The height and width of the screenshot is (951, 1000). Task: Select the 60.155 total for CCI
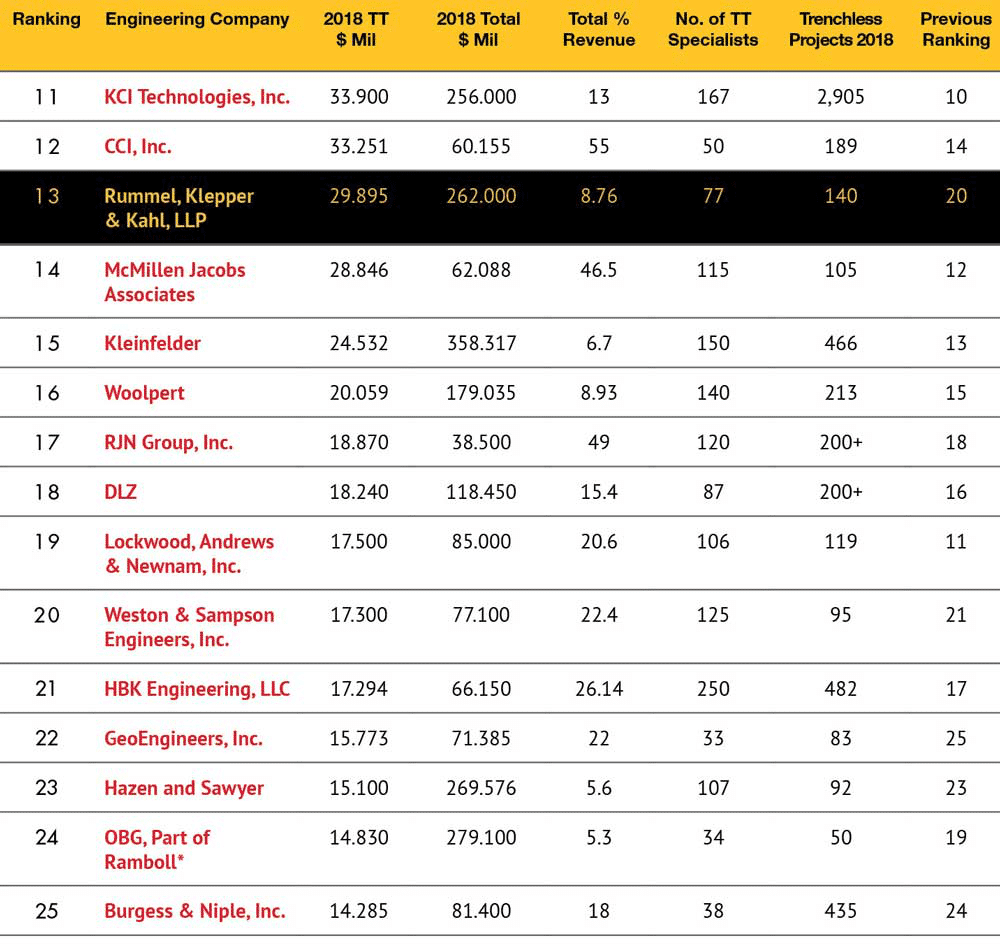click(x=482, y=147)
